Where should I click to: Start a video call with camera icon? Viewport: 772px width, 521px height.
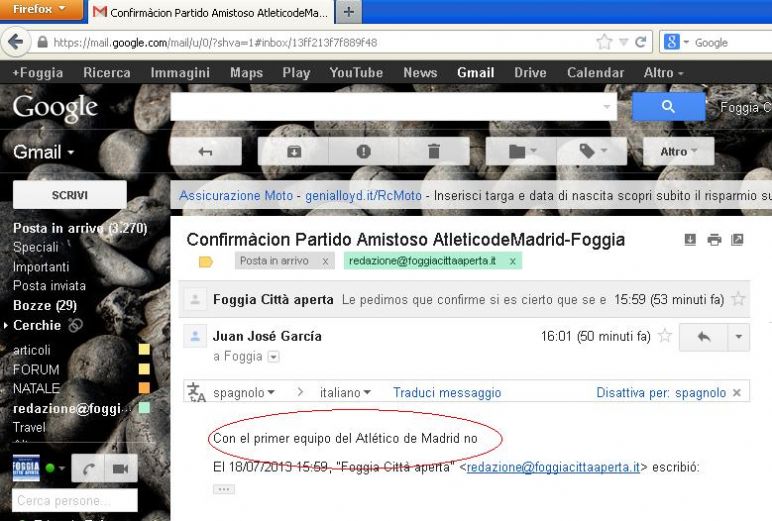[x=121, y=468]
